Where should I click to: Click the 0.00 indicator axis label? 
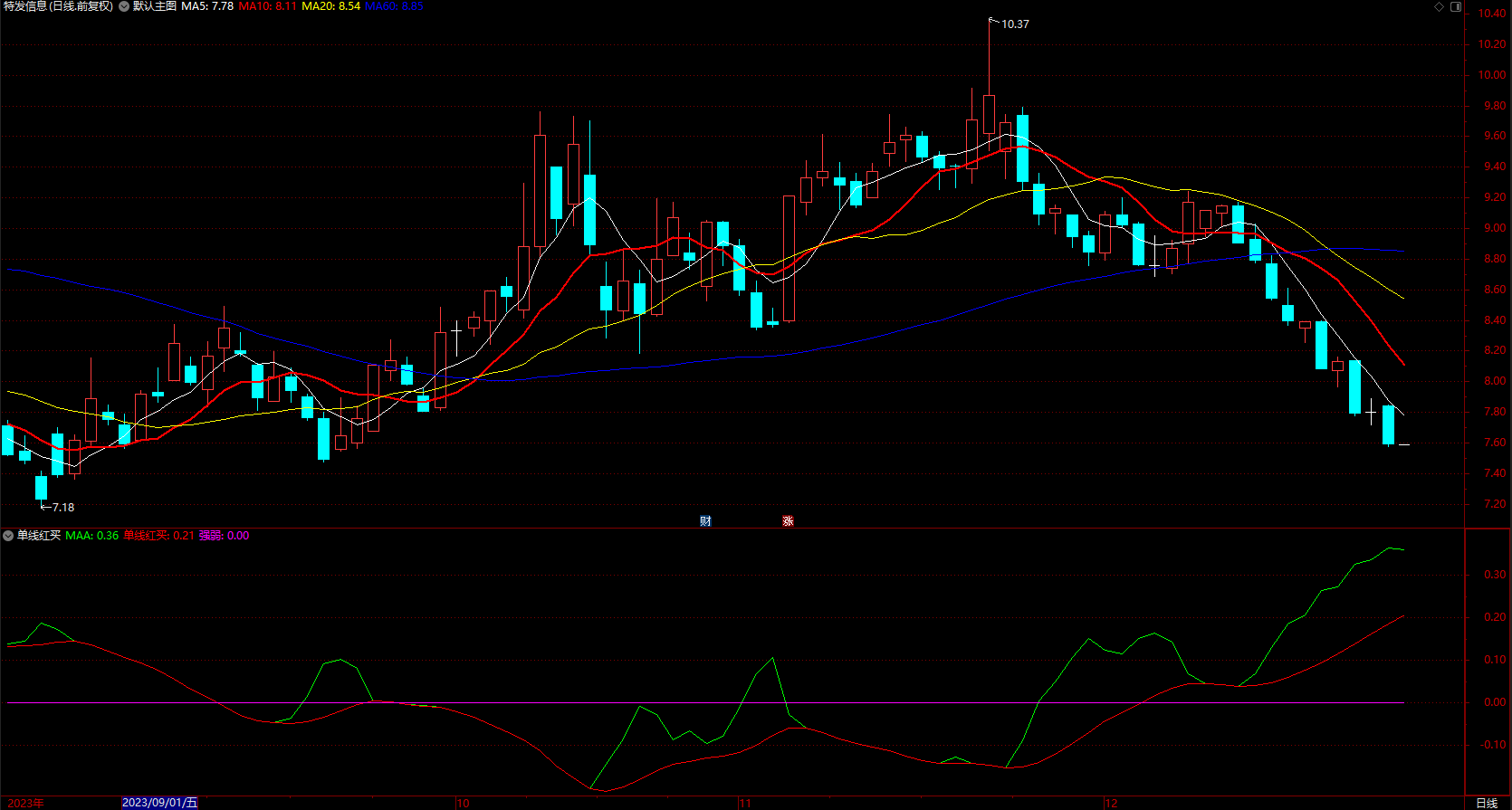point(1495,702)
